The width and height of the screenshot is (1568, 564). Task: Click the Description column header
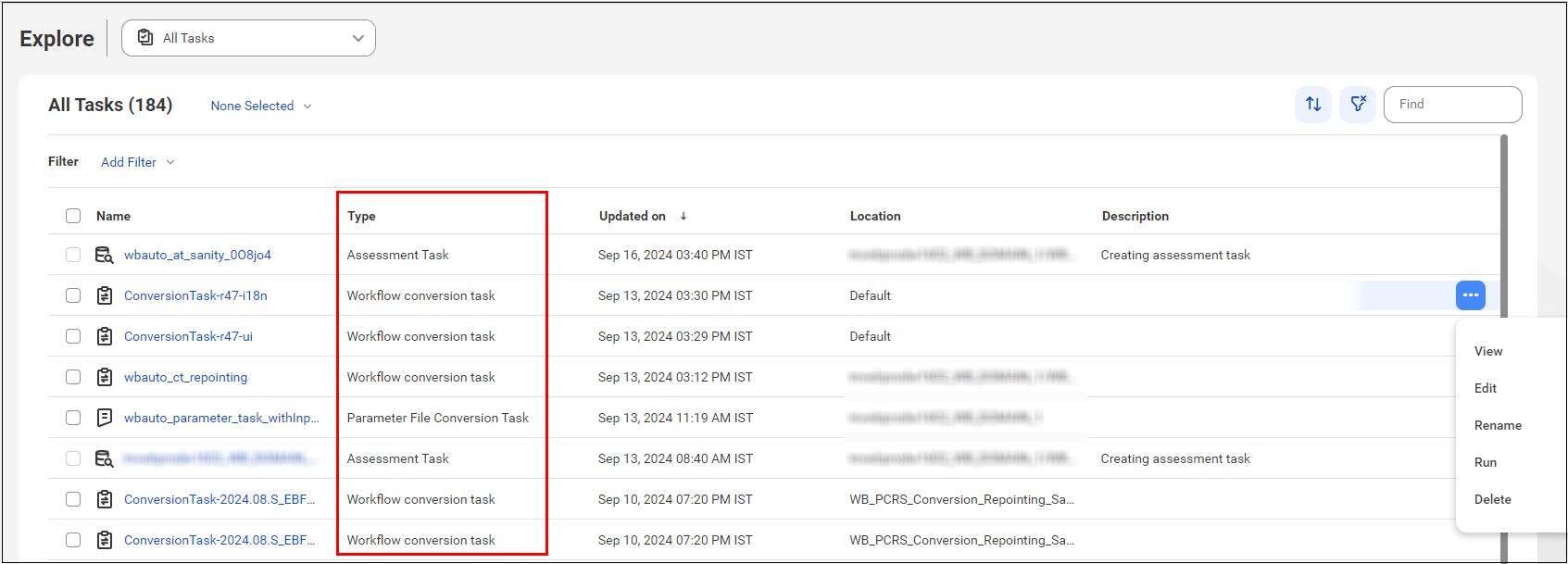click(x=1135, y=216)
